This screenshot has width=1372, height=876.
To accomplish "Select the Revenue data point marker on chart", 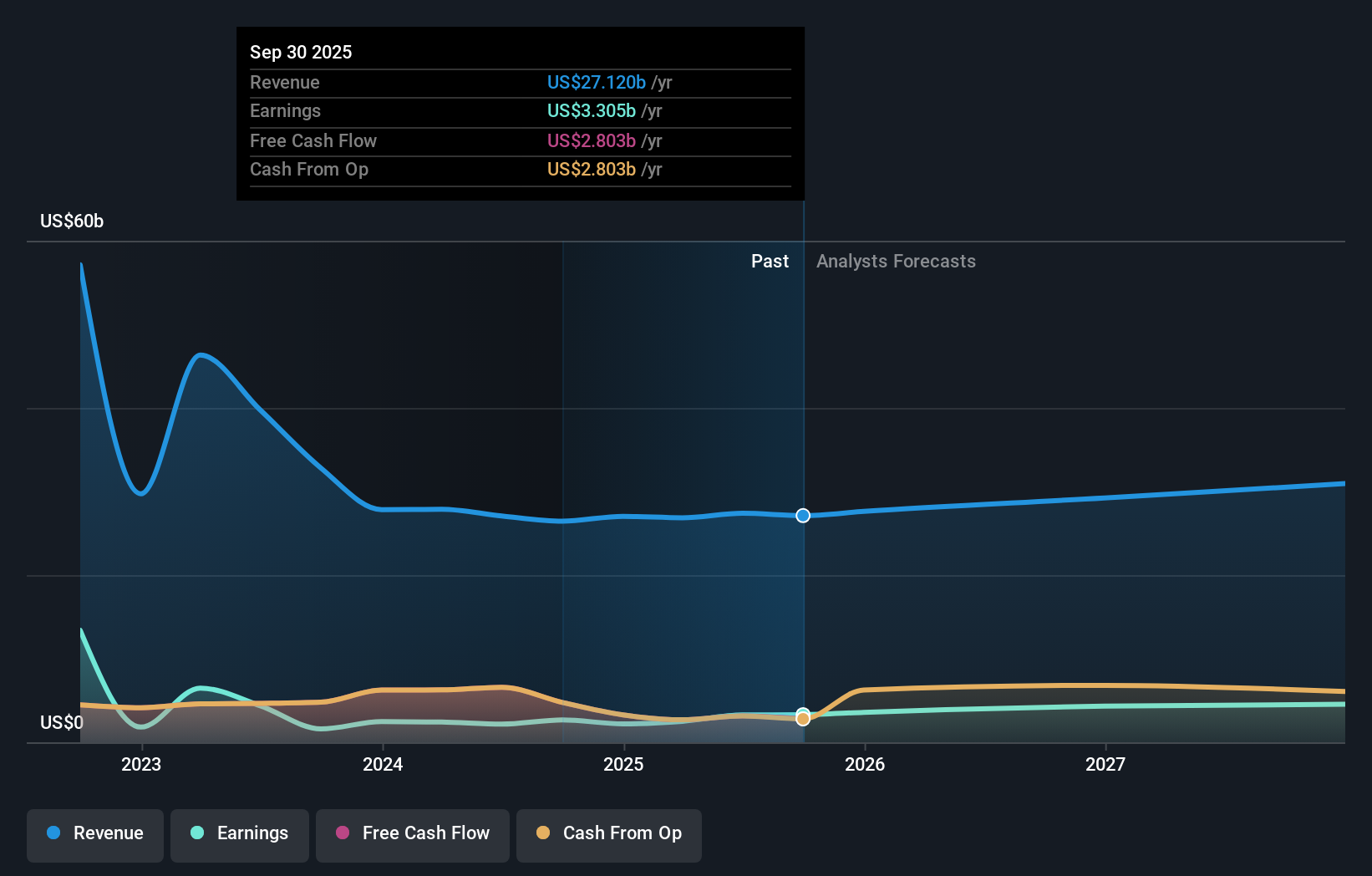I will pyautogui.click(x=803, y=516).
